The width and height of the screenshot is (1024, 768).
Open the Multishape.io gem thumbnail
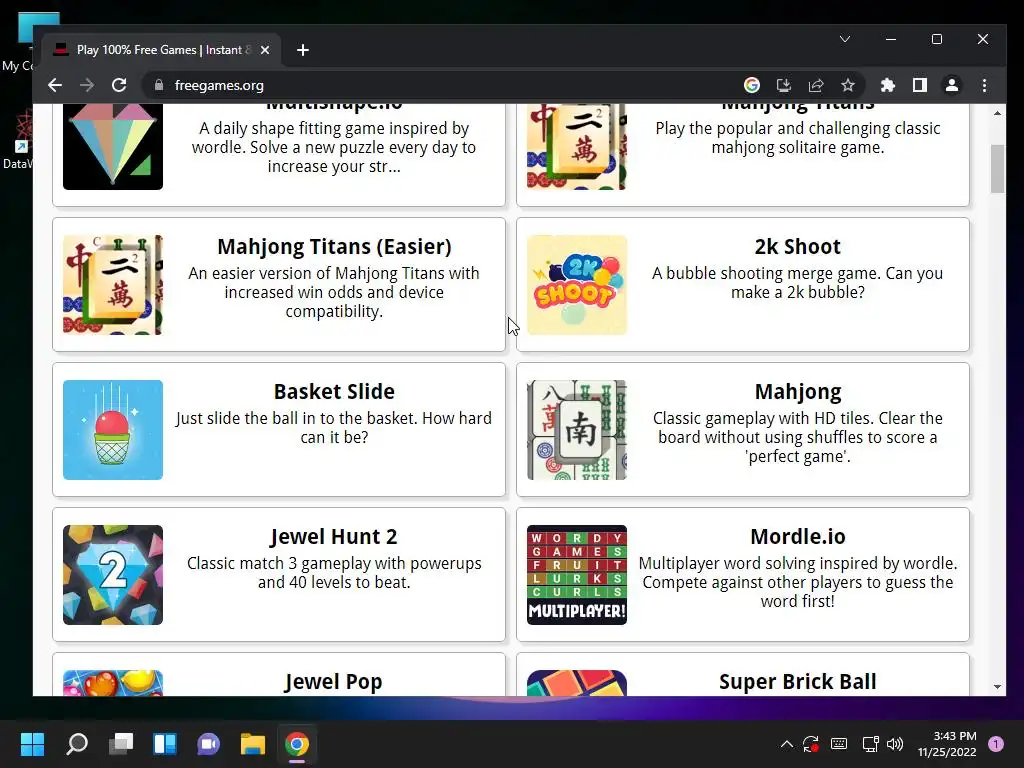click(x=113, y=147)
